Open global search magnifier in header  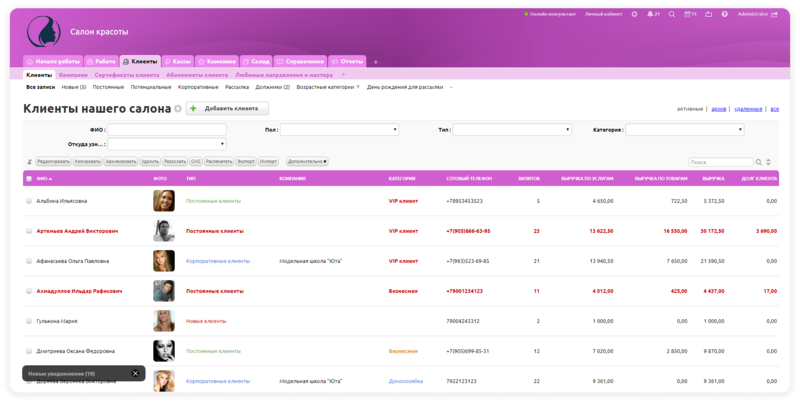click(x=672, y=14)
